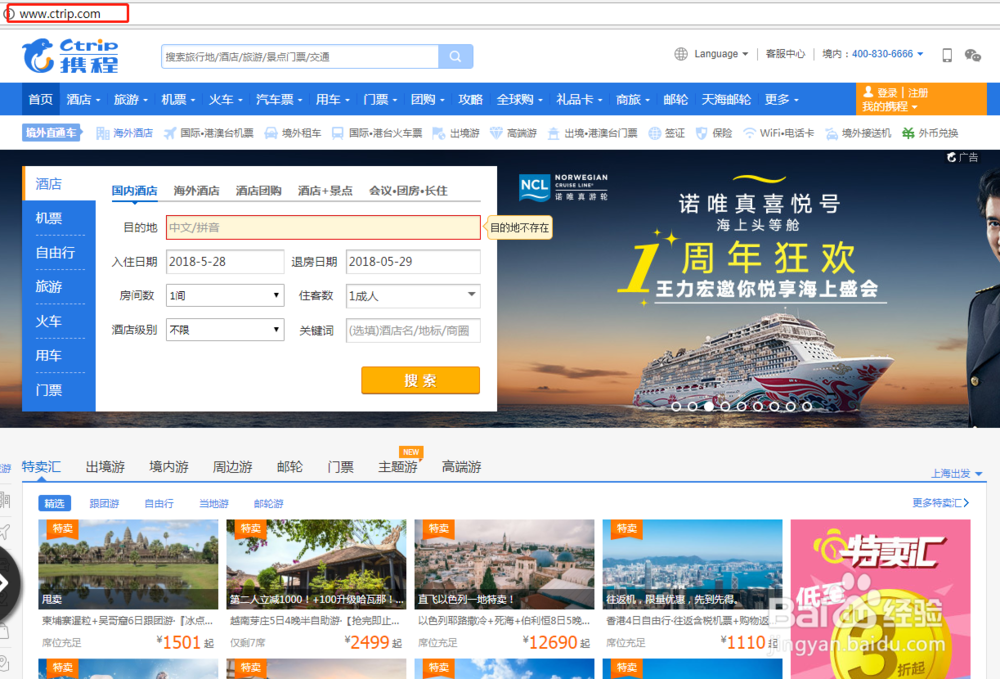Open the 住客数 guest count dropdown
The height and width of the screenshot is (679, 1000).
413,296
